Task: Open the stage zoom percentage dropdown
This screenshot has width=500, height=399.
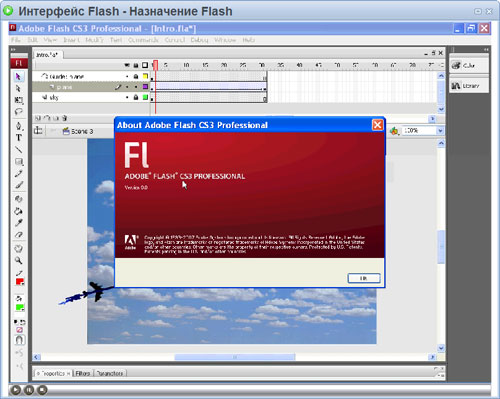Action: 440,131
